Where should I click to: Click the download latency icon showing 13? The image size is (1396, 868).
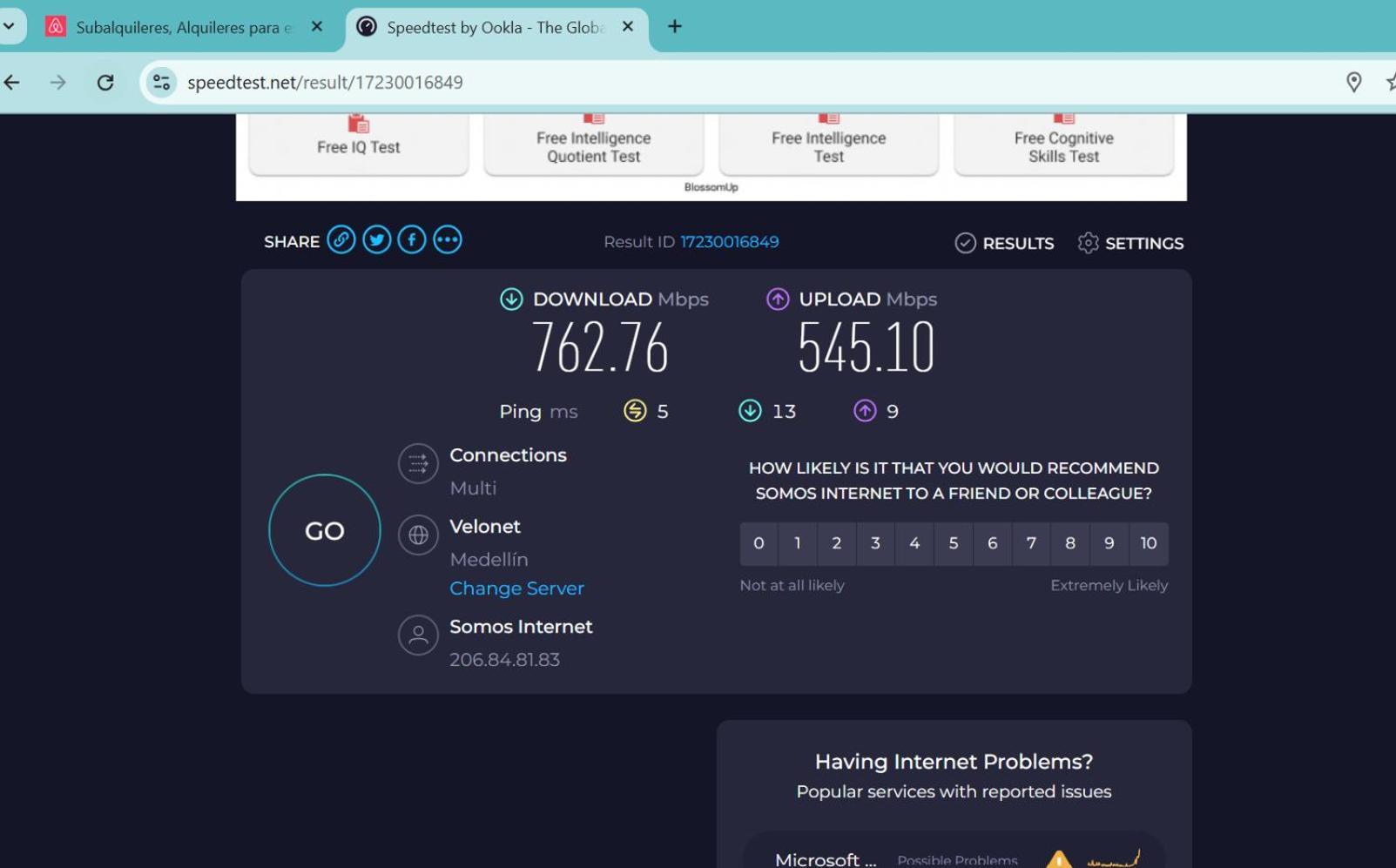pos(750,411)
